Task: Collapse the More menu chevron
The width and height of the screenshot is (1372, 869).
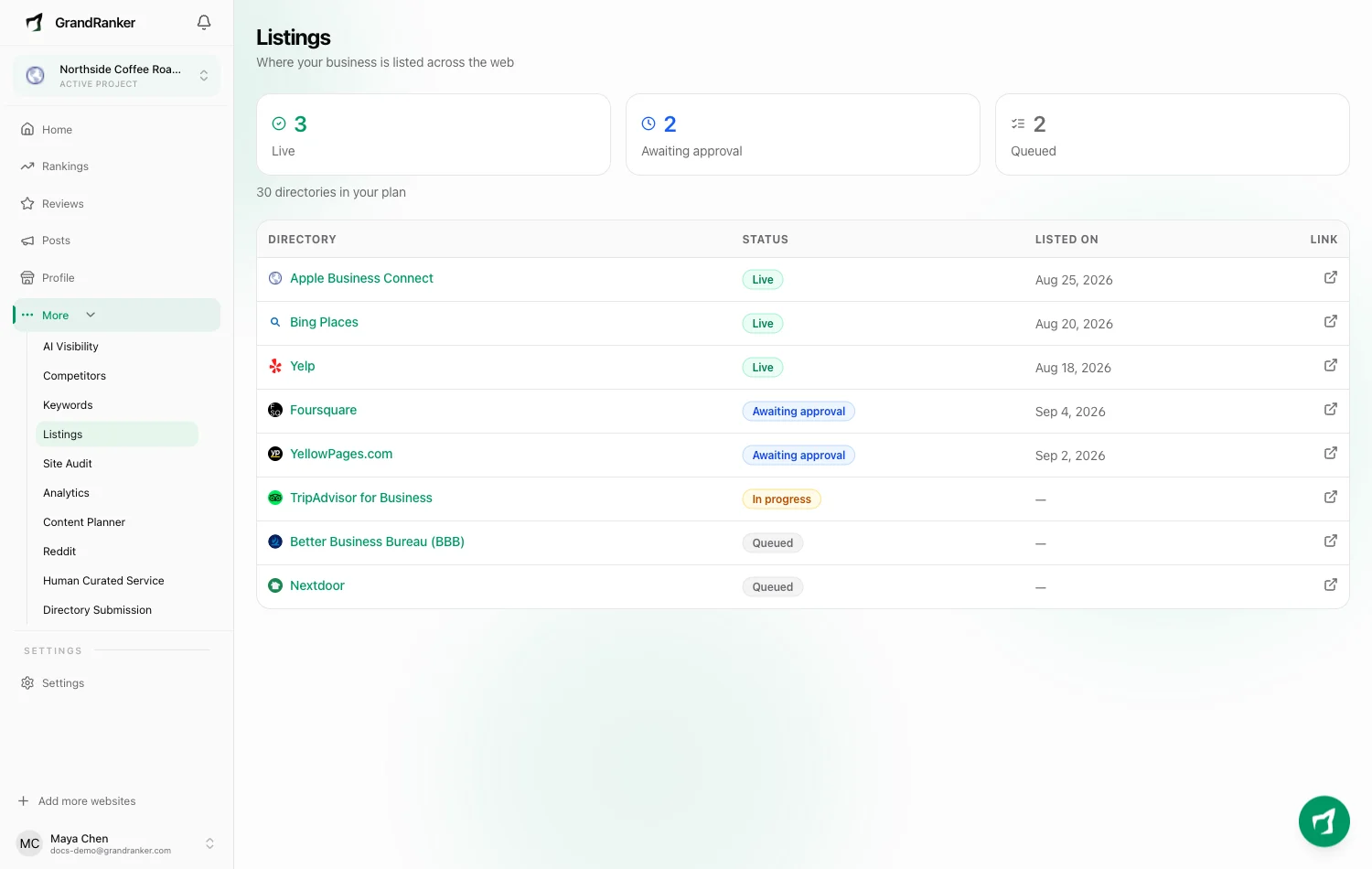Action: pyautogui.click(x=91, y=315)
